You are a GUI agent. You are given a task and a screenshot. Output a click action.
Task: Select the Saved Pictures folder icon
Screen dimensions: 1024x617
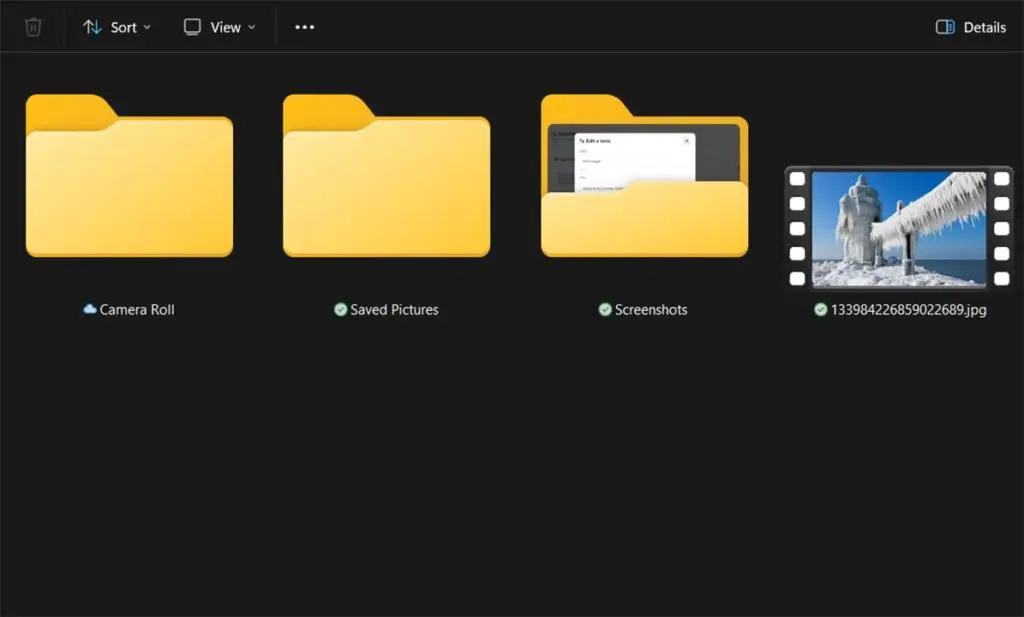(387, 176)
